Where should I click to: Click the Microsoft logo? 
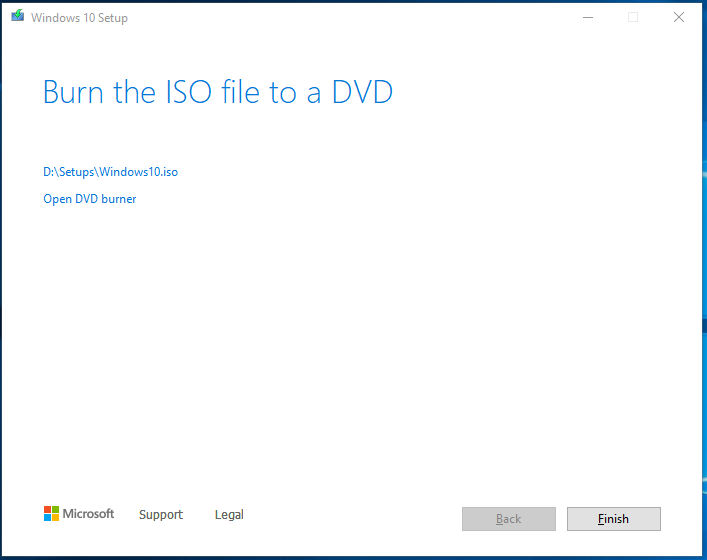(79, 514)
